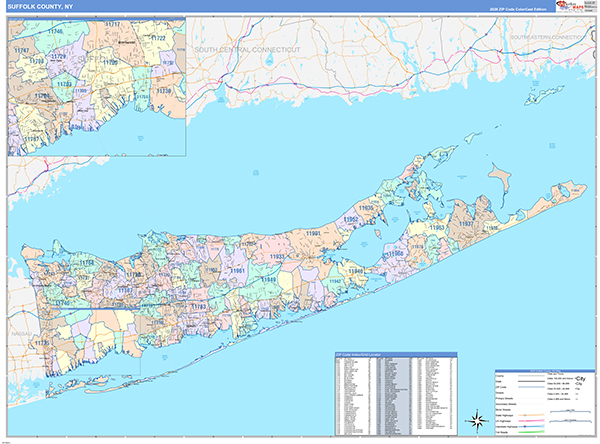Screen dimensions: 600x444
Task: Click ZIP label 11704 in the inset map
Action: (42, 95)
